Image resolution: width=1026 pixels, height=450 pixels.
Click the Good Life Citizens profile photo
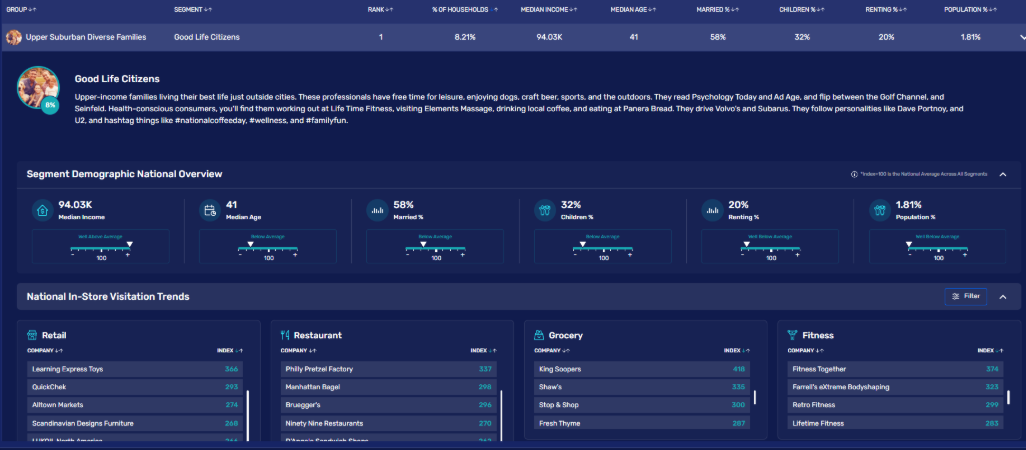39,88
